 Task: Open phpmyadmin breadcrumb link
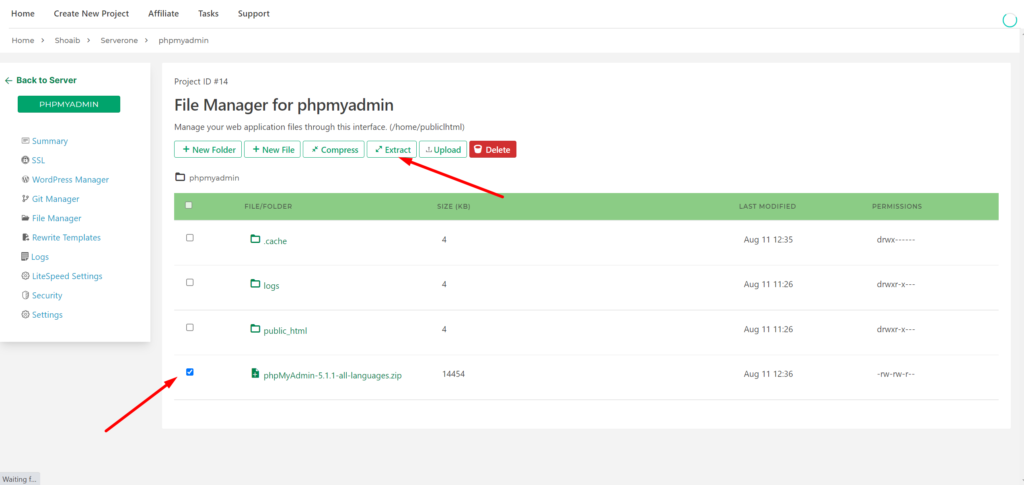pos(184,40)
